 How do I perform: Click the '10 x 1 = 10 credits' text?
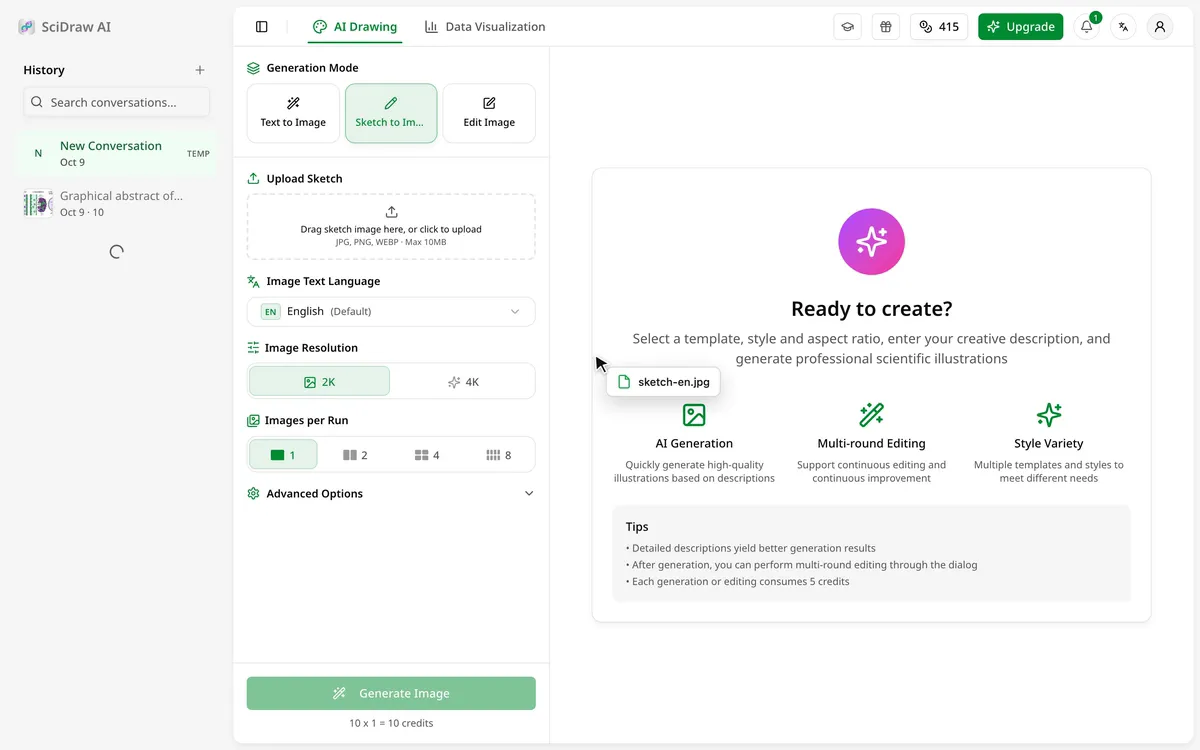tap(391, 723)
